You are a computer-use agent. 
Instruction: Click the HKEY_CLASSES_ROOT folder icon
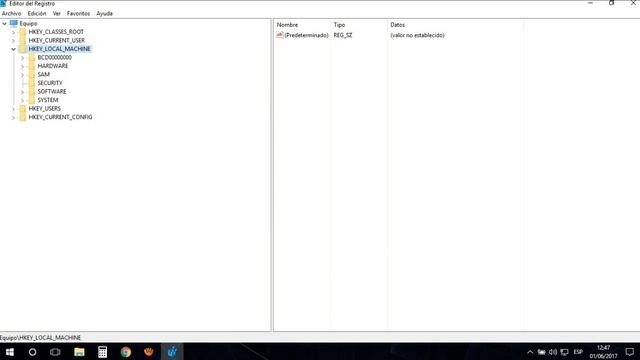coord(23,32)
